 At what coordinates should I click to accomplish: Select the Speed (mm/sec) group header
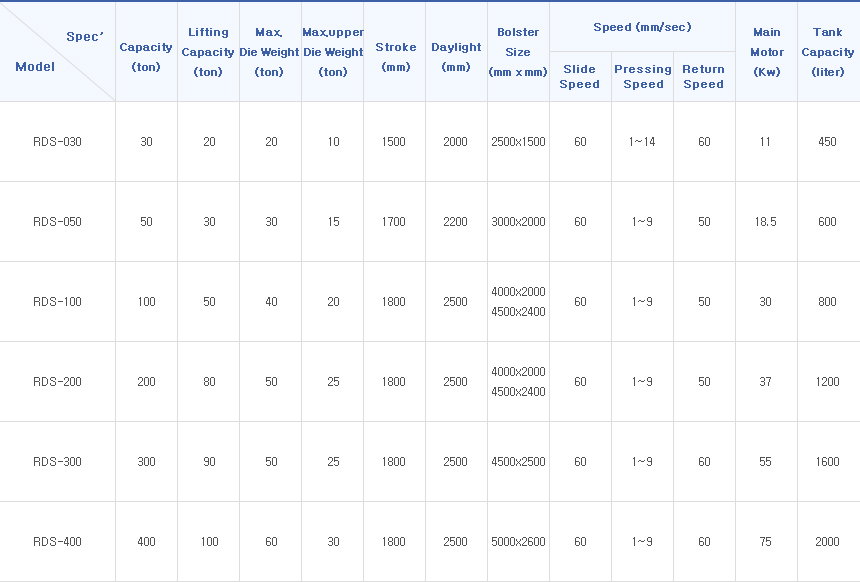pos(642,27)
